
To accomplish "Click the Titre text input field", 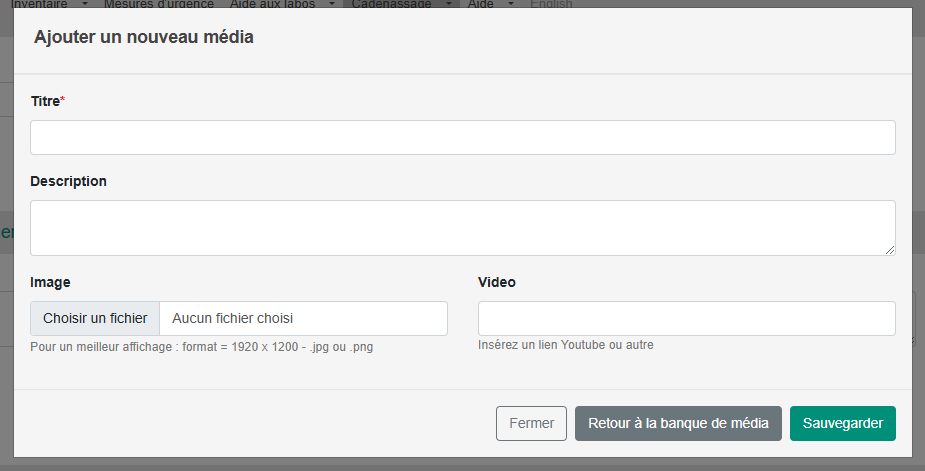I will (x=462, y=138).
